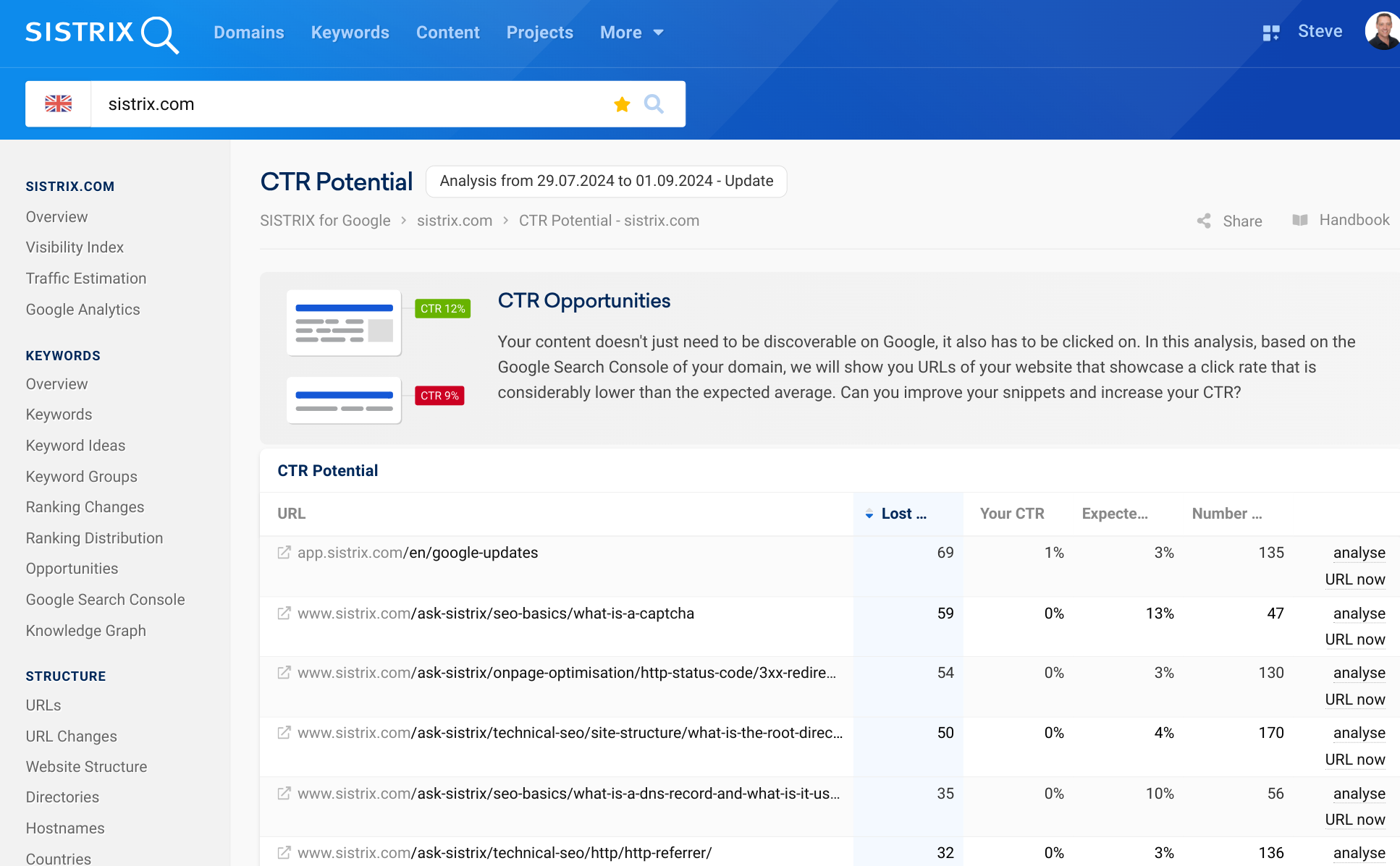Open Hostnames in sidebar
The image size is (1400, 866).
point(65,828)
